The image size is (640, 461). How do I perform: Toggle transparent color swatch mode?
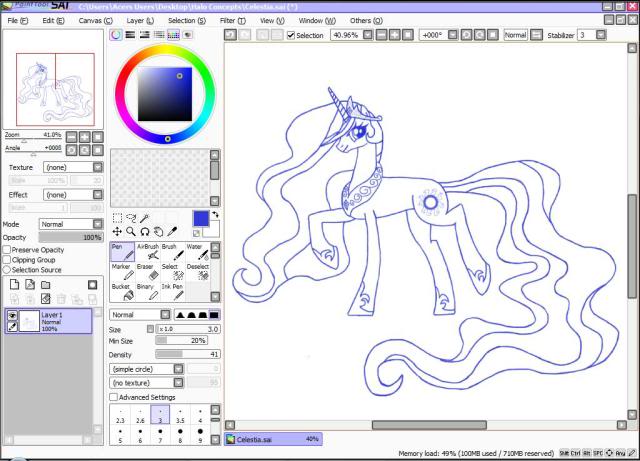tap(197, 233)
